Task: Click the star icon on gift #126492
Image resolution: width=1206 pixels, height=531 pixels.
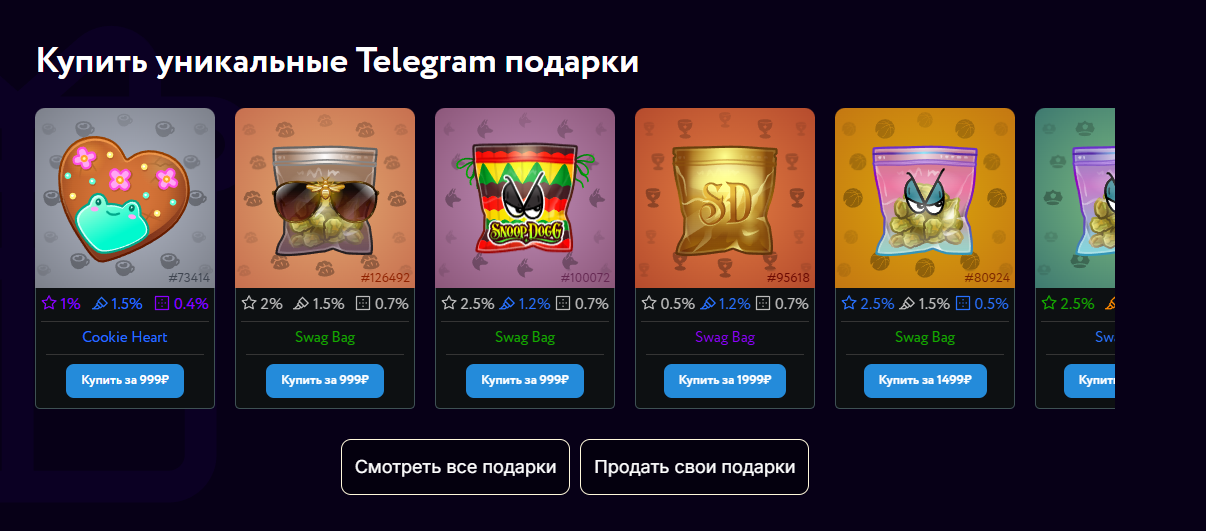Action: (x=249, y=303)
